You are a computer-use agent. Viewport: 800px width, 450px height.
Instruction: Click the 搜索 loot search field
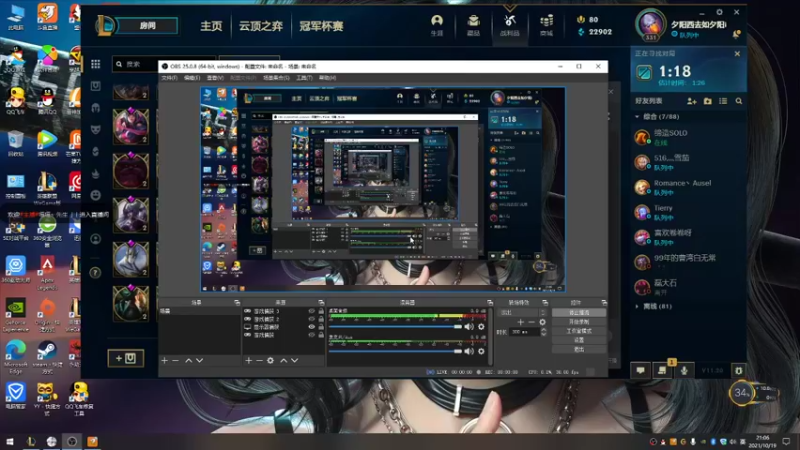[x=163, y=64]
